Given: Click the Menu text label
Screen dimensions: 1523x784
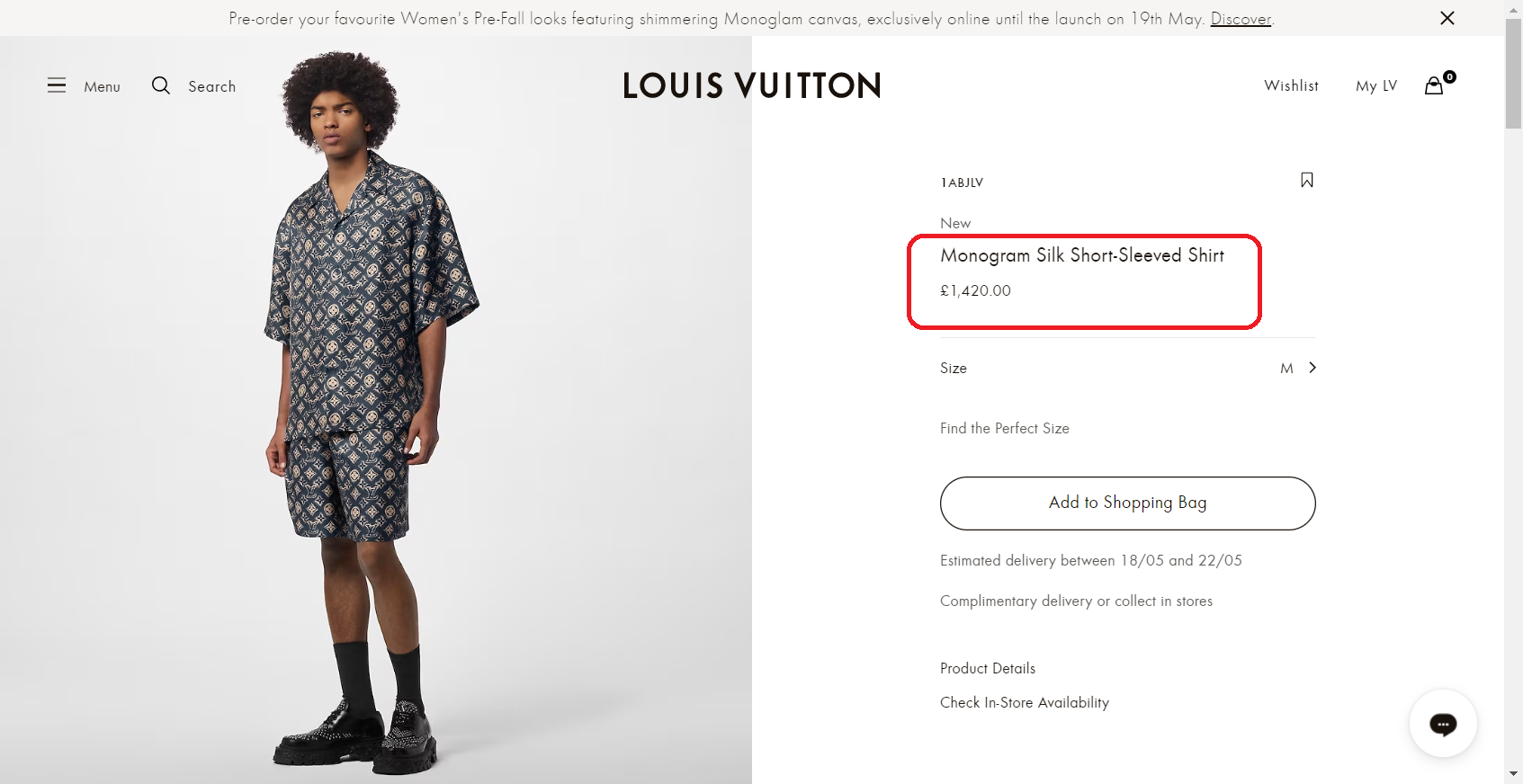Looking at the screenshot, I should pos(102,86).
